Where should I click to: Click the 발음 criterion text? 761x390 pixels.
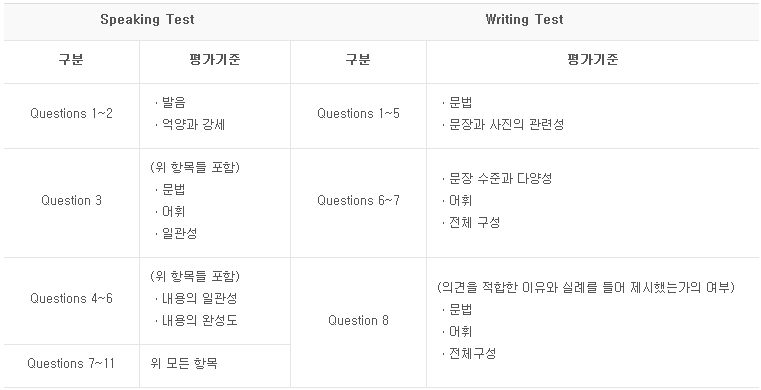pyautogui.click(x=173, y=102)
